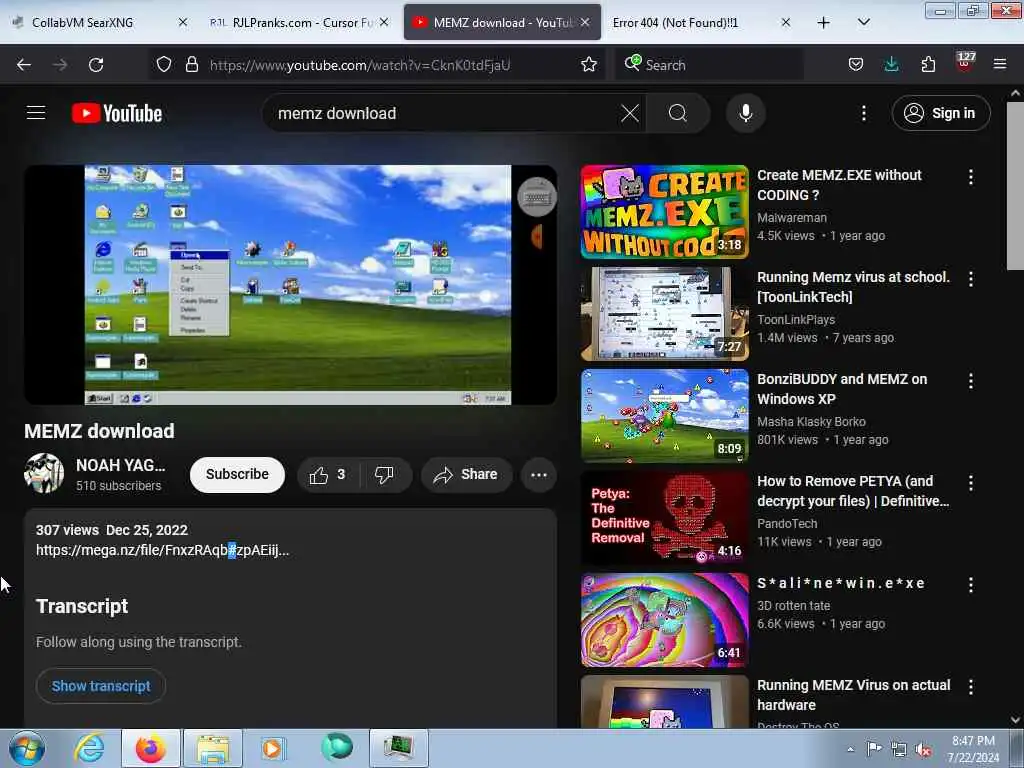Open the YouTube guide menu icon

point(36,113)
